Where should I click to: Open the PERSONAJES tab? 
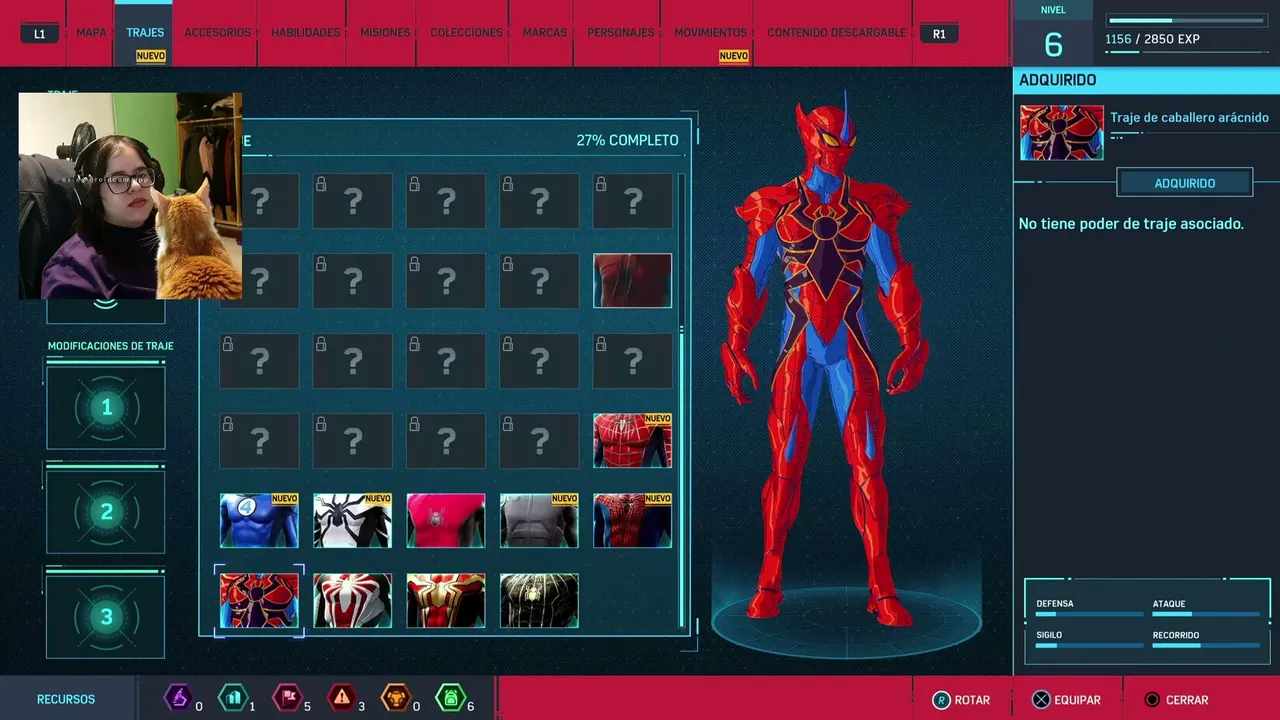[x=621, y=33]
